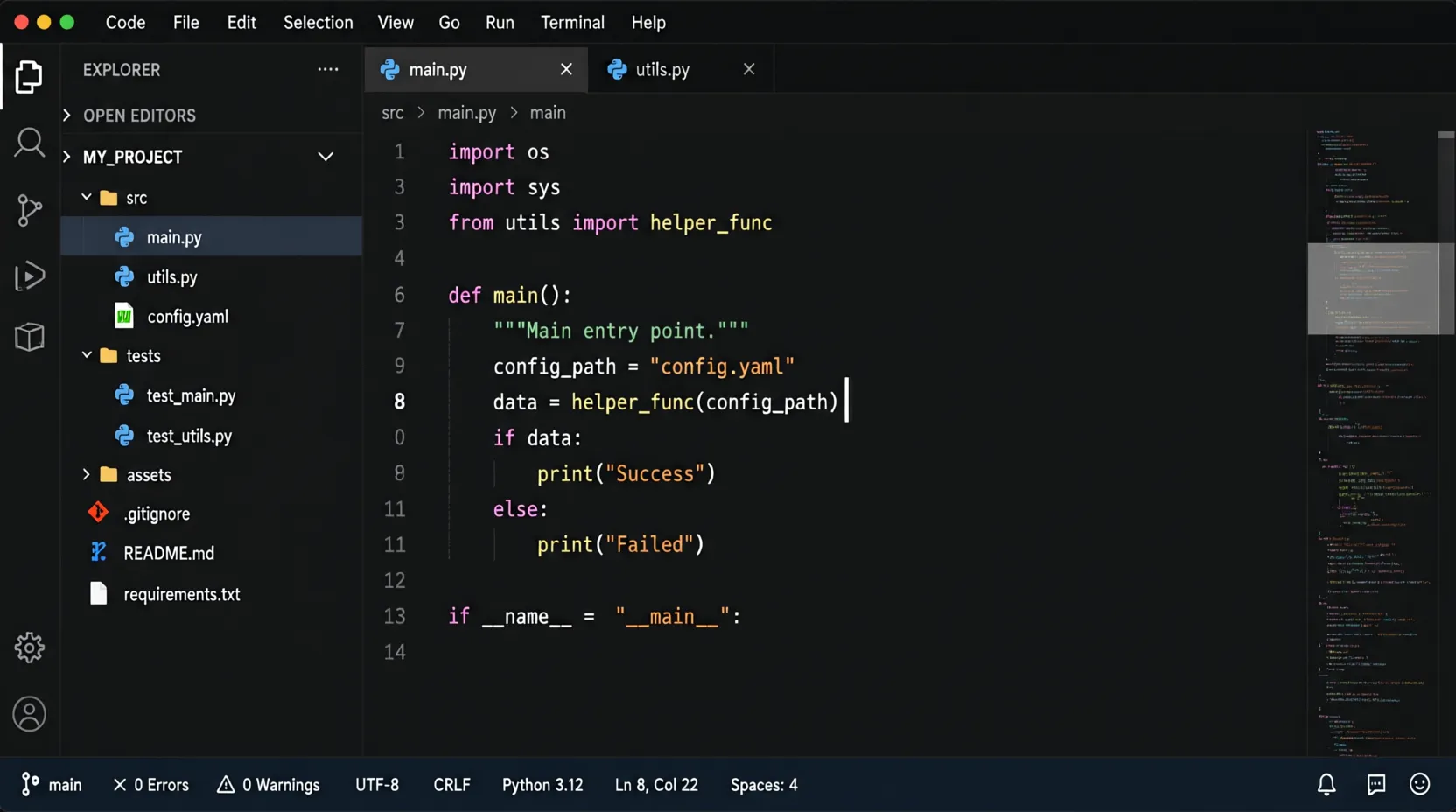The image size is (1456, 812).
Task: Click the Python icon beside test_main.py
Action: point(124,395)
